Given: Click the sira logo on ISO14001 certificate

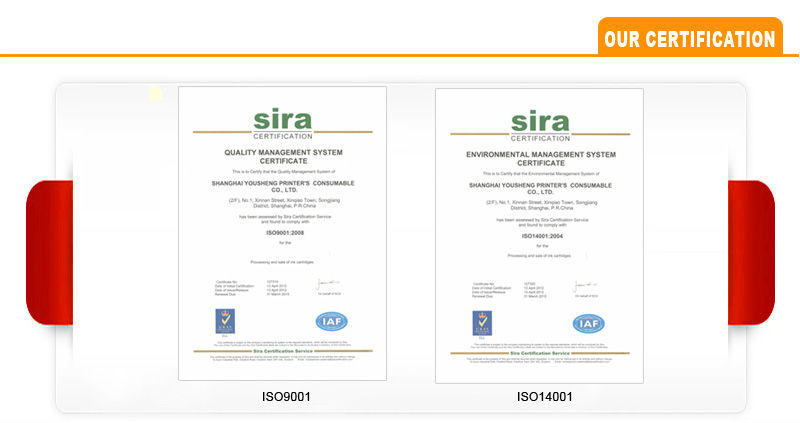Looking at the screenshot, I should coord(540,126).
